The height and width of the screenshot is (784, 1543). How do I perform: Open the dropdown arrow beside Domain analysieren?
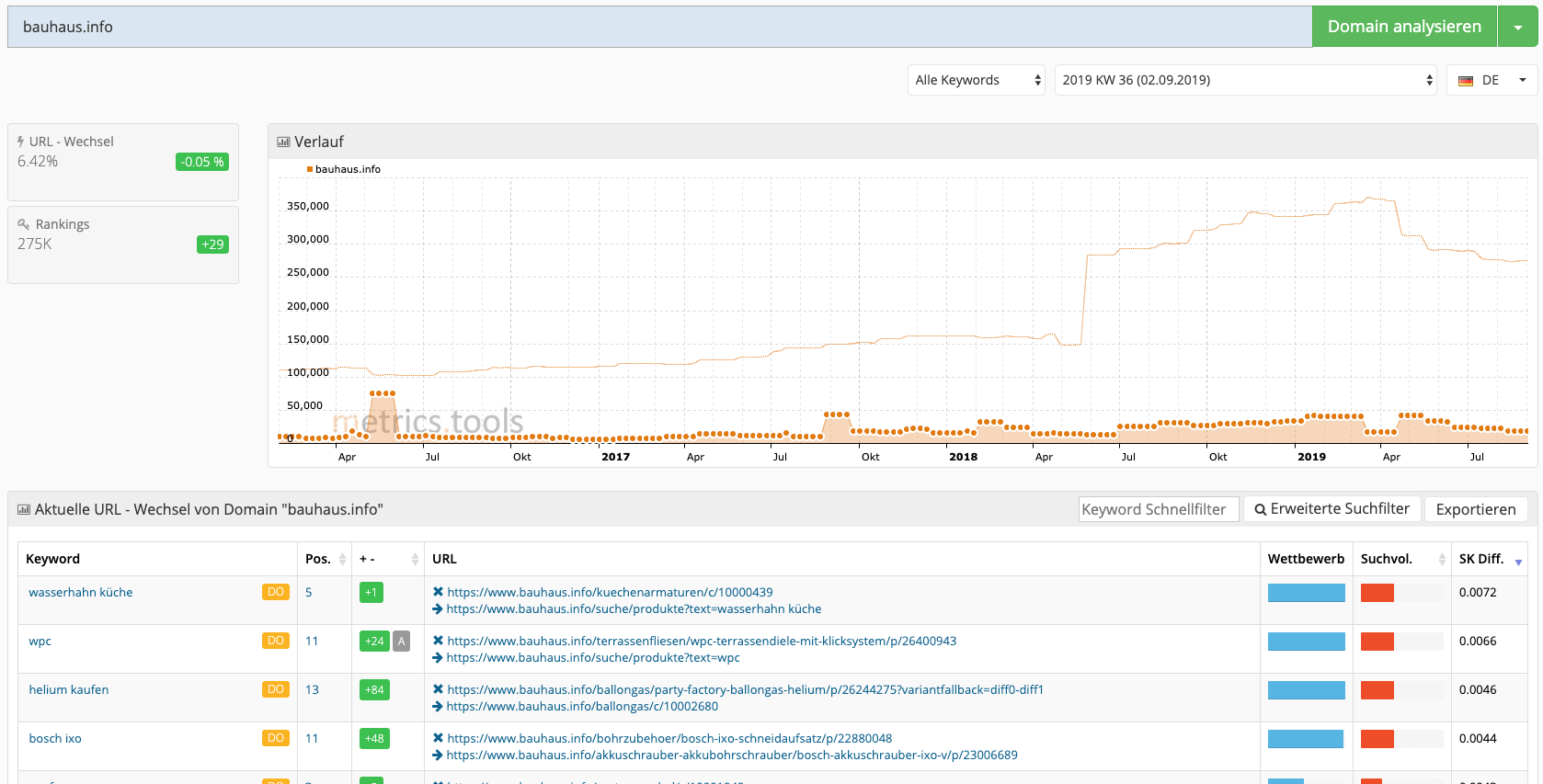coord(1518,27)
